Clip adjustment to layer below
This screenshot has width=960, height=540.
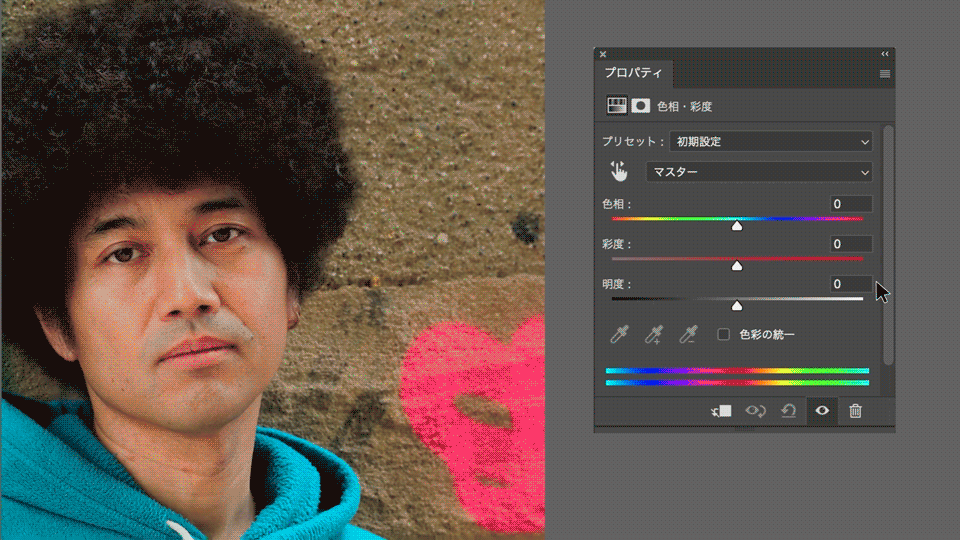[721, 411]
